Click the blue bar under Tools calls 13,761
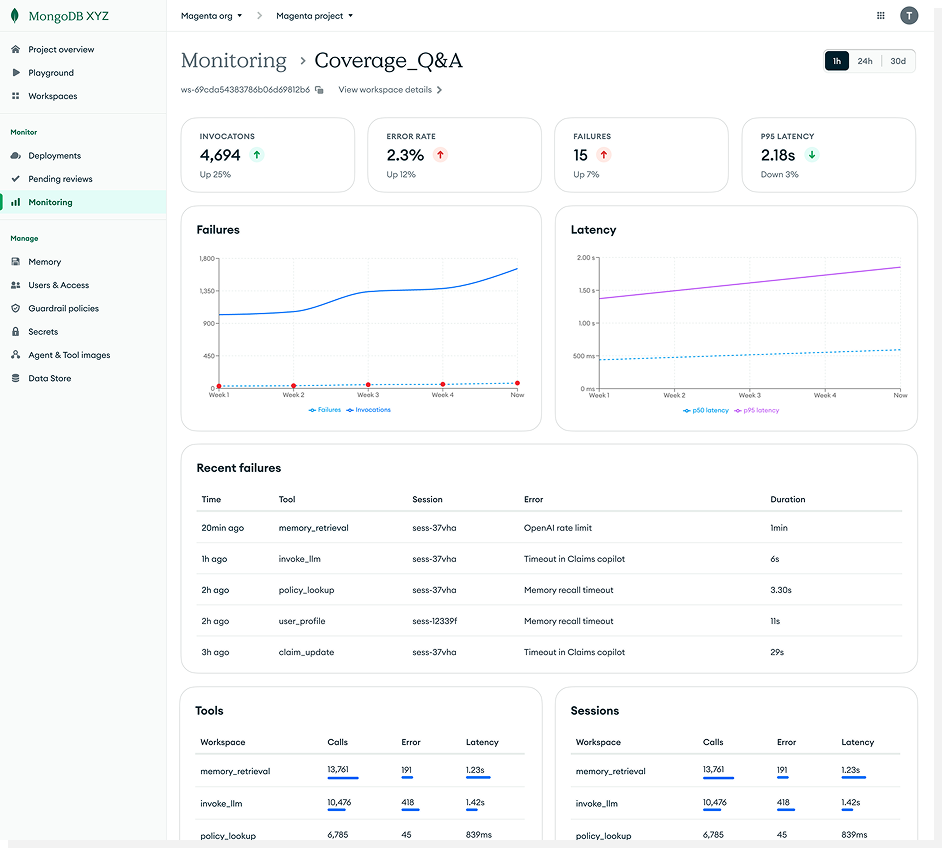Viewport: 942px width, 848px height. pos(343,778)
